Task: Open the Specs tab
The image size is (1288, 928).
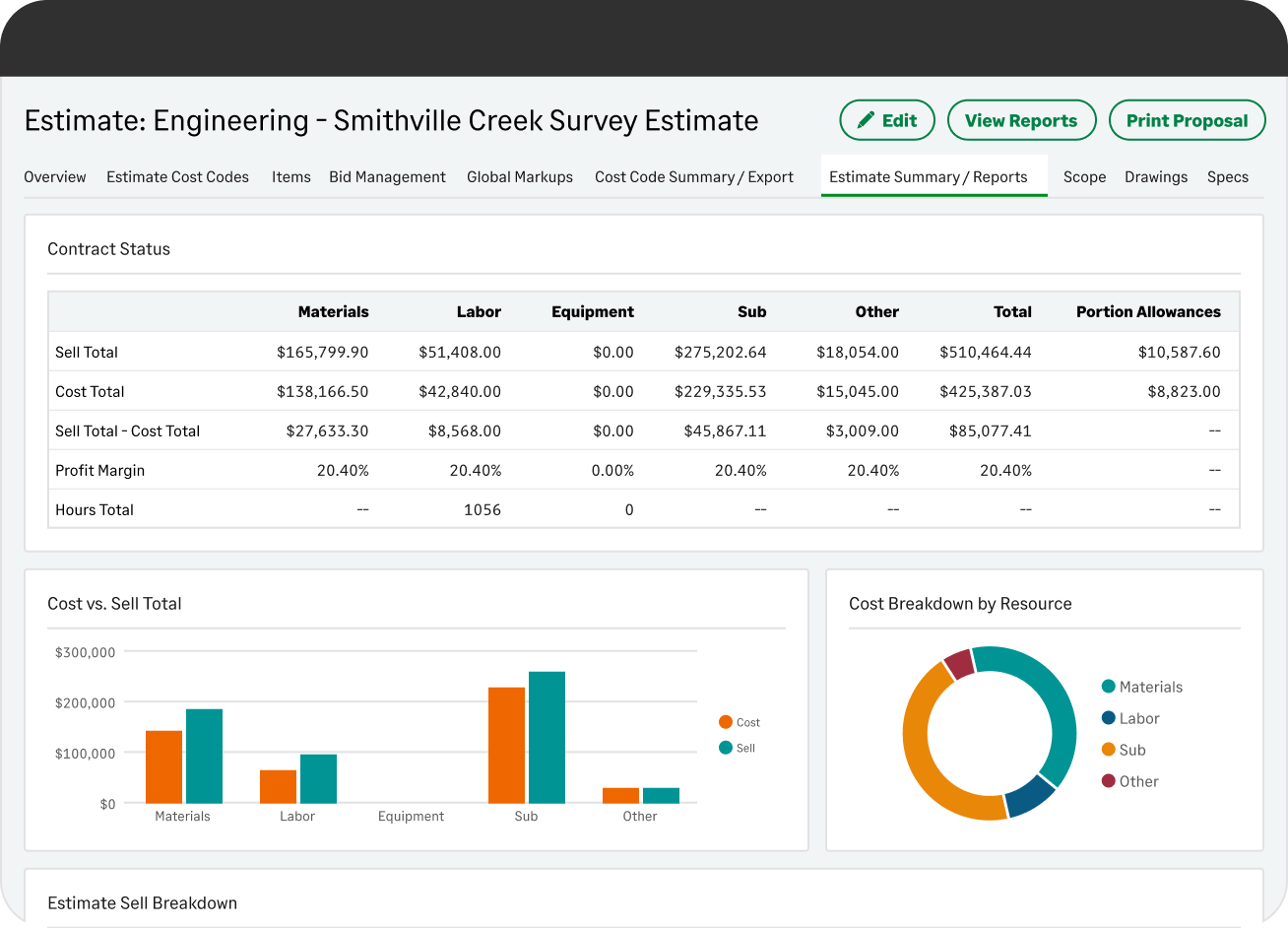Action: (1227, 177)
